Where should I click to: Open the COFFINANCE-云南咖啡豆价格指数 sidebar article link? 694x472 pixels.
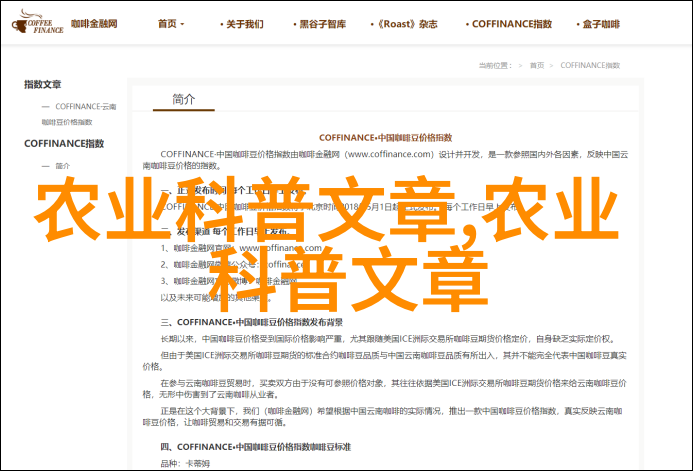point(79,114)
